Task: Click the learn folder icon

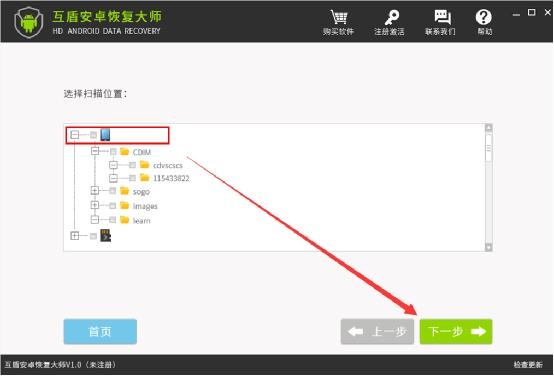Action: 124,220
